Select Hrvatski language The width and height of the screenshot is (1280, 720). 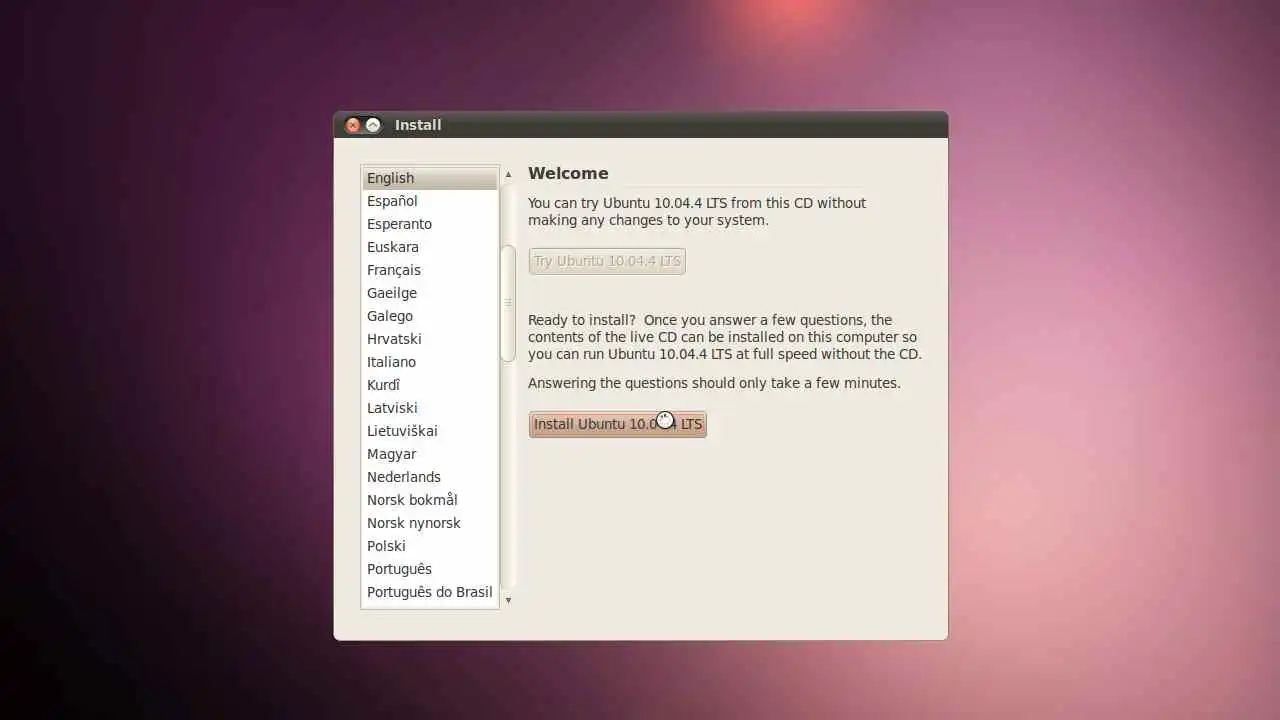430,339
